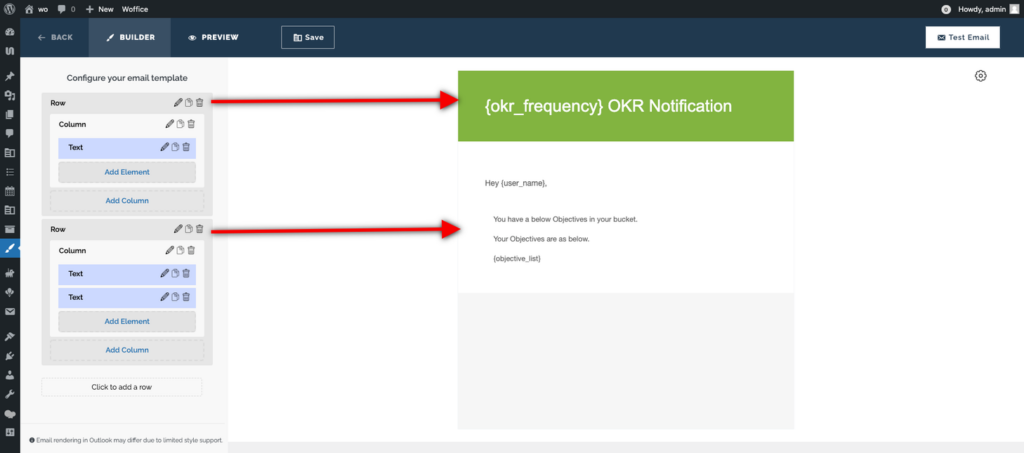The height and width of the screenshot is (453, 1024).
Task: Delete the first Row with trash icon
Action: pos(199,102)
